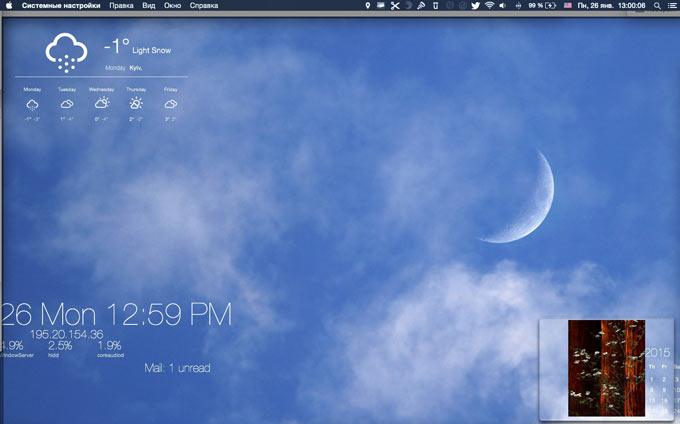Open the US flag input source menu
This screenshot has height=424, width=680.
tap(568, 6)
